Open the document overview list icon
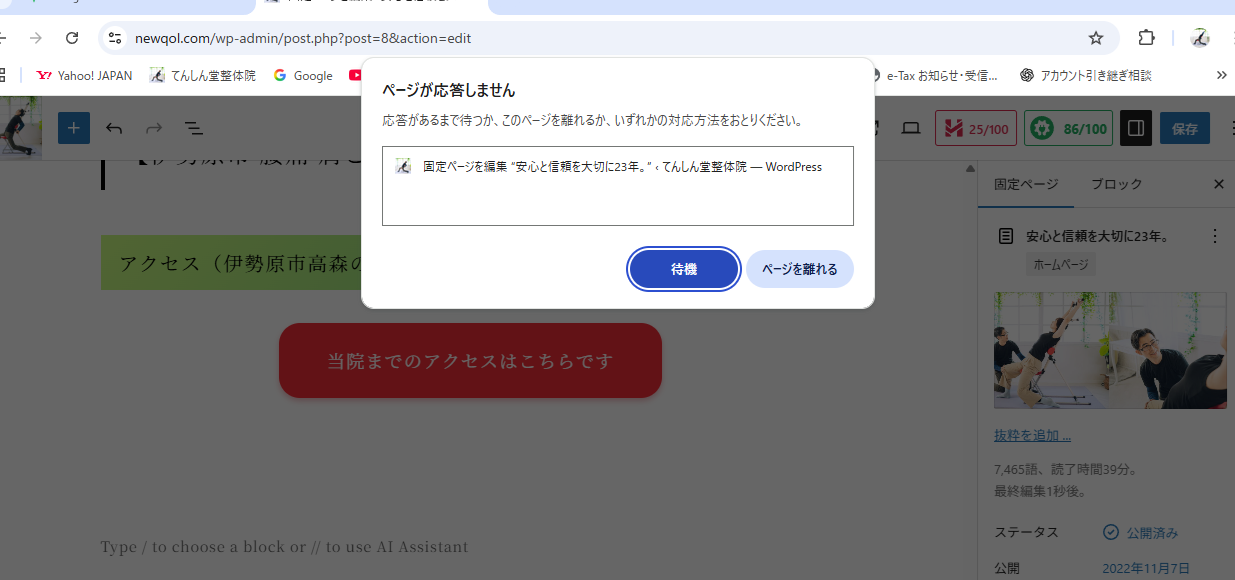The height and width of the screenshot is (580, 1235). tap(194, 129)
